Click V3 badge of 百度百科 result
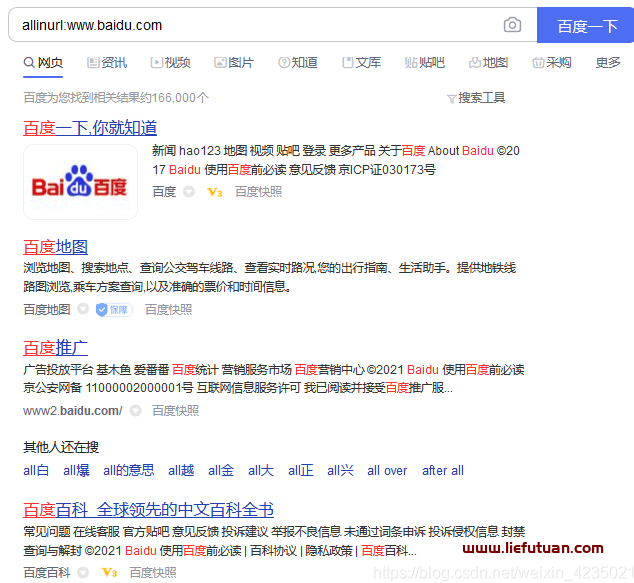634x583 pixels. tap(109, 572)
